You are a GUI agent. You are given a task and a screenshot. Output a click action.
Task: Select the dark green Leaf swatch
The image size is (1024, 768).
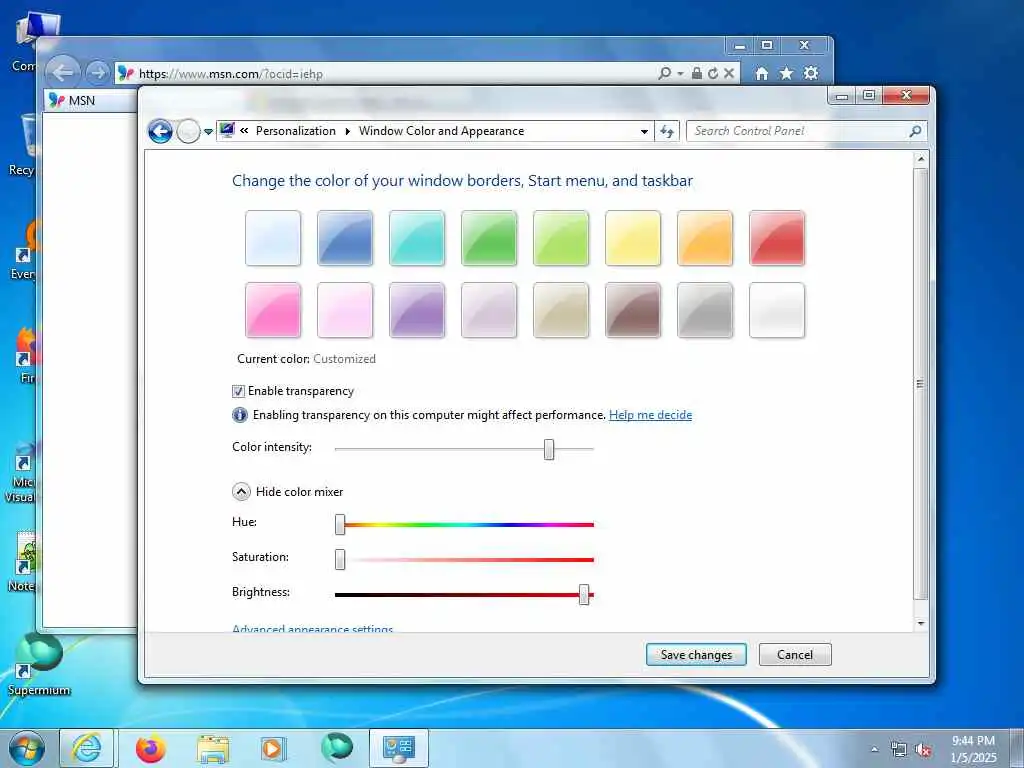488,238
